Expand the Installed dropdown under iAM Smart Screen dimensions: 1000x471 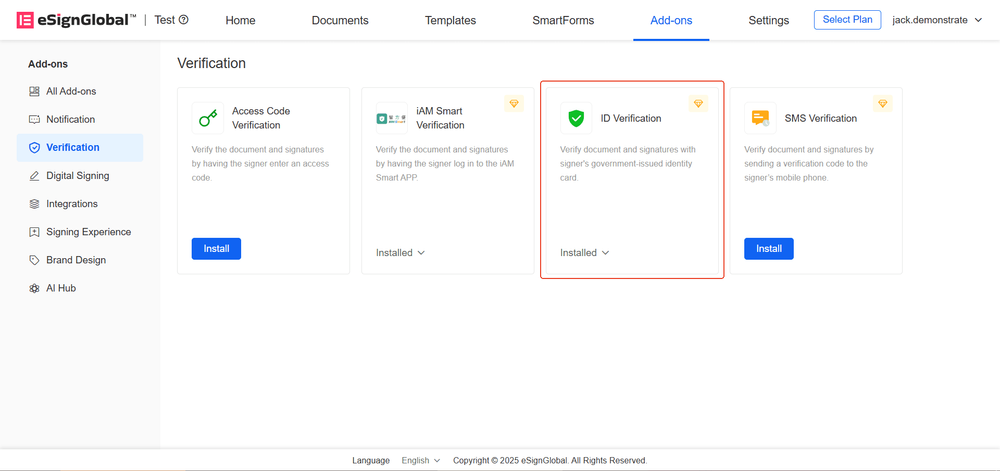[x=401, y=253]
